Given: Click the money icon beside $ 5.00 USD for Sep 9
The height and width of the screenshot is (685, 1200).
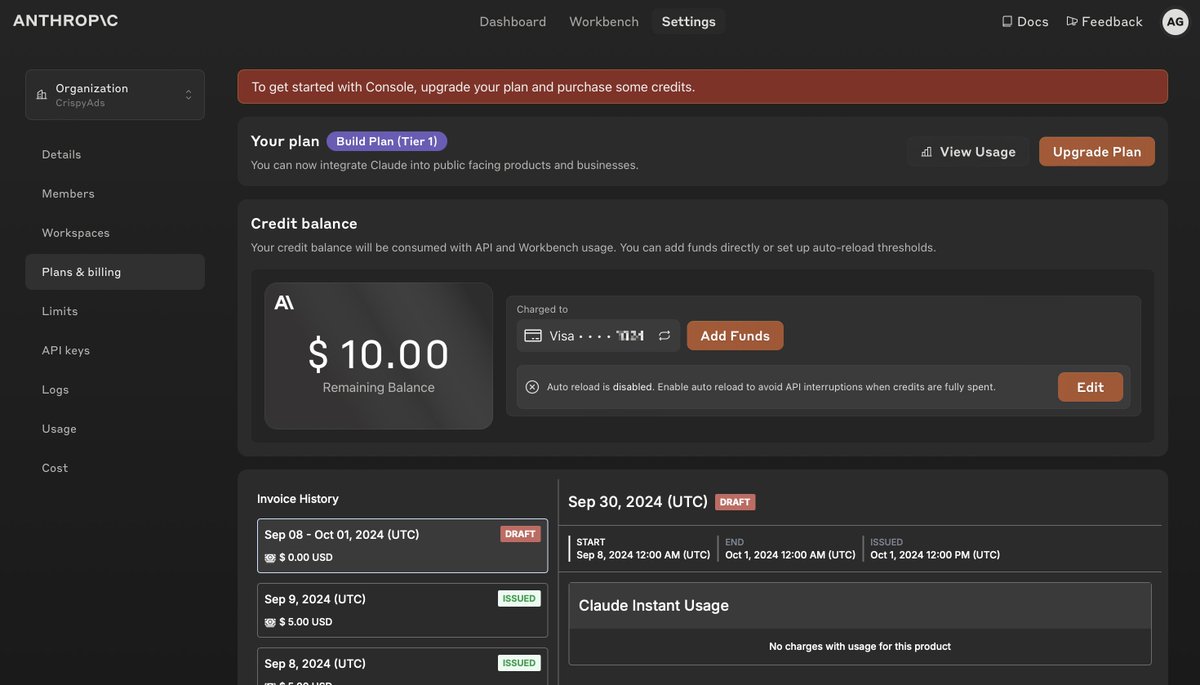Looking at the screenshot, I should 270,622.
